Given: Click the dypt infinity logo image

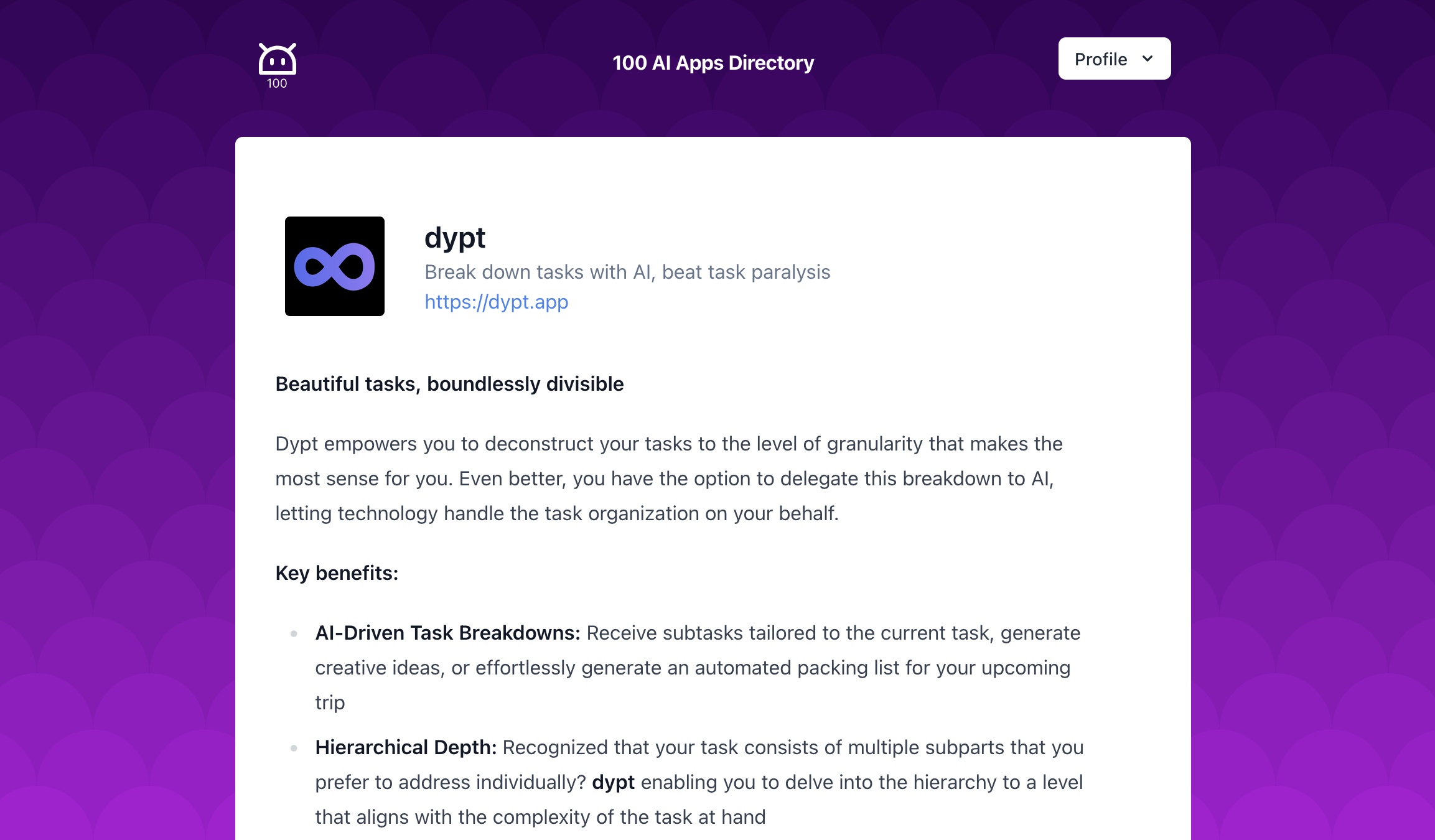Looking at the screenshot, I should pos(335,266).
